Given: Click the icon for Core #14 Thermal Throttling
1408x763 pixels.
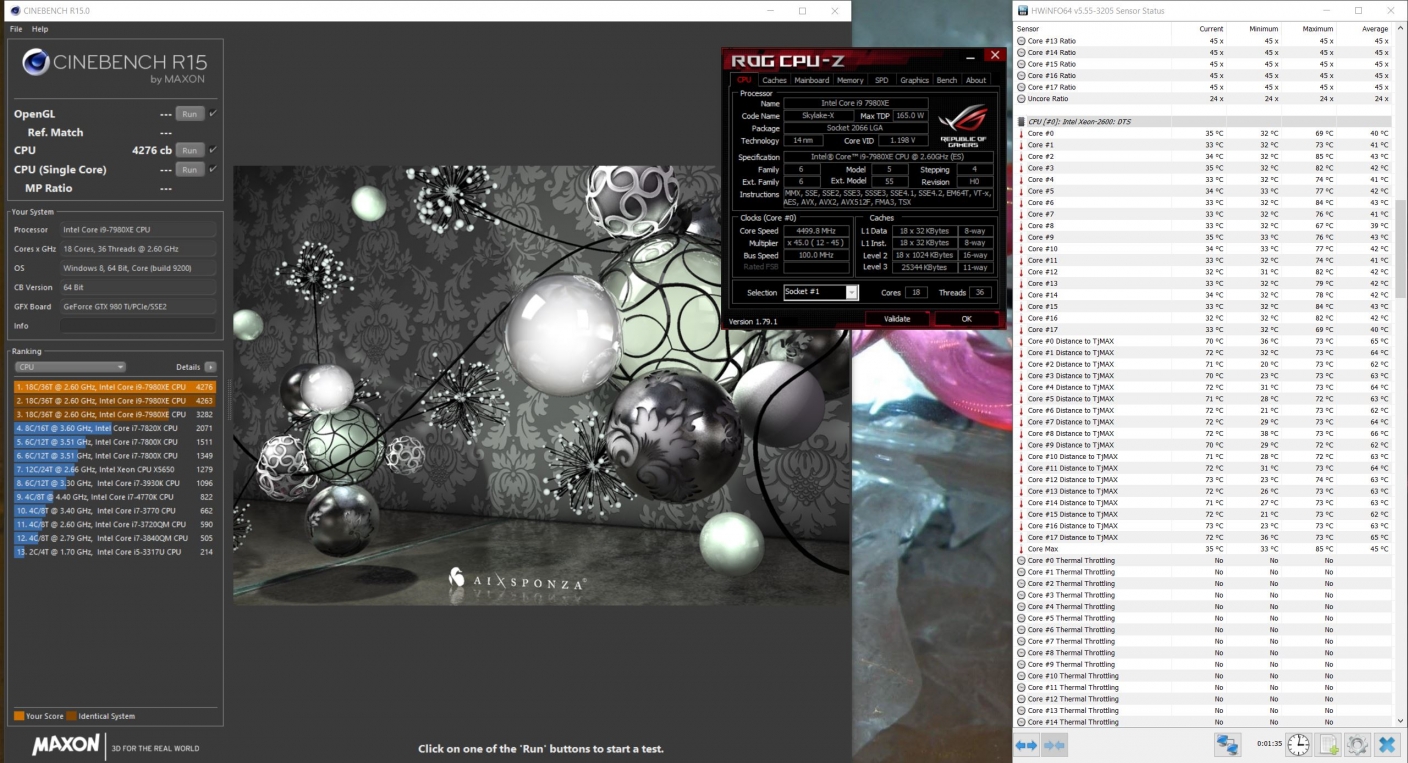Looking at the screenshot, I should pos(1021,722).
